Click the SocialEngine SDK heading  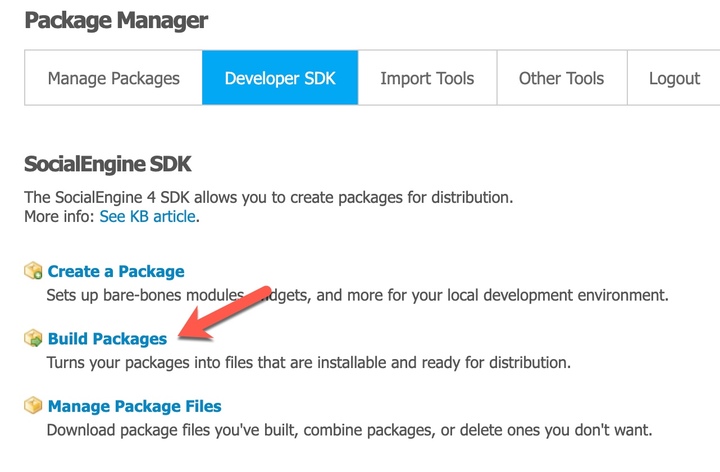tap(108, 164)
